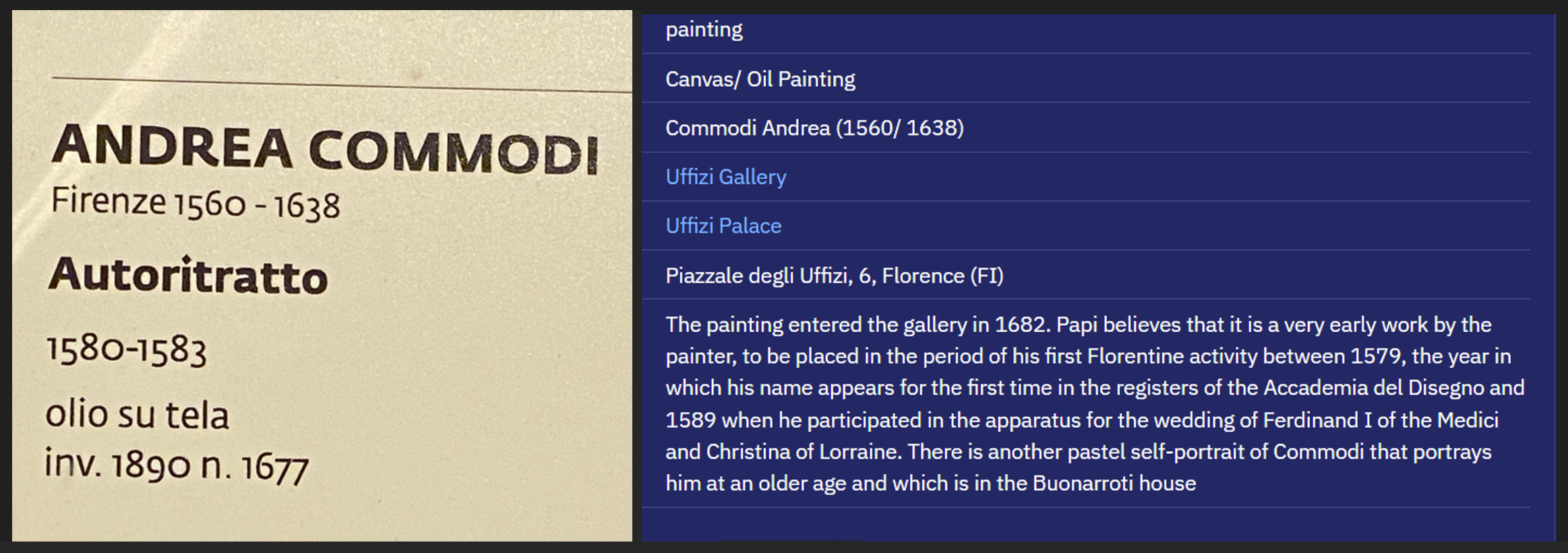The height and width of the screenshot is (553, 1568).
Task: Click 'olio su tela' on the label
Action: 138,414
